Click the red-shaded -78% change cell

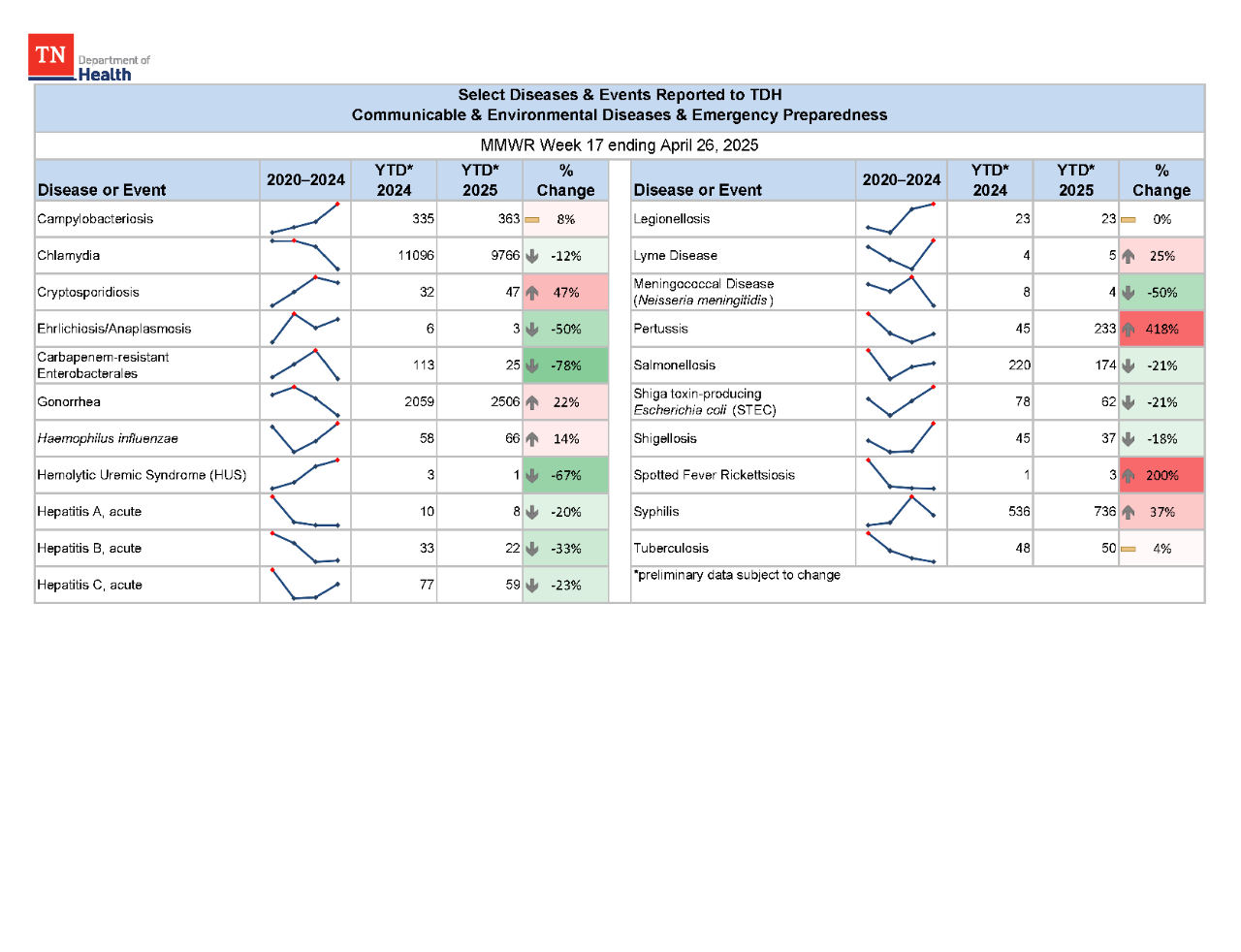coord(565,365)
